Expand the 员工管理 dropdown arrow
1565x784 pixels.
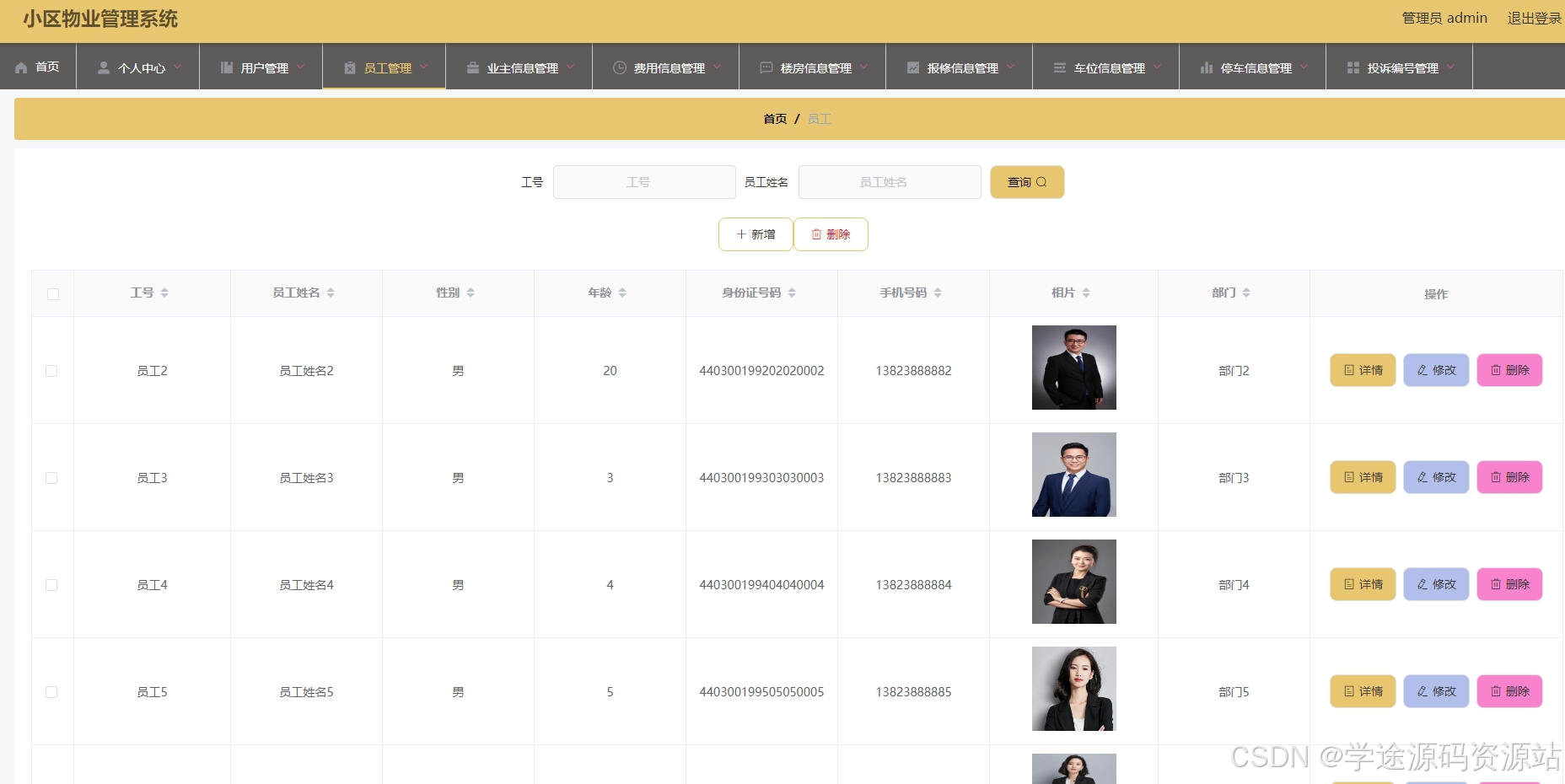[x=423, y=67]
